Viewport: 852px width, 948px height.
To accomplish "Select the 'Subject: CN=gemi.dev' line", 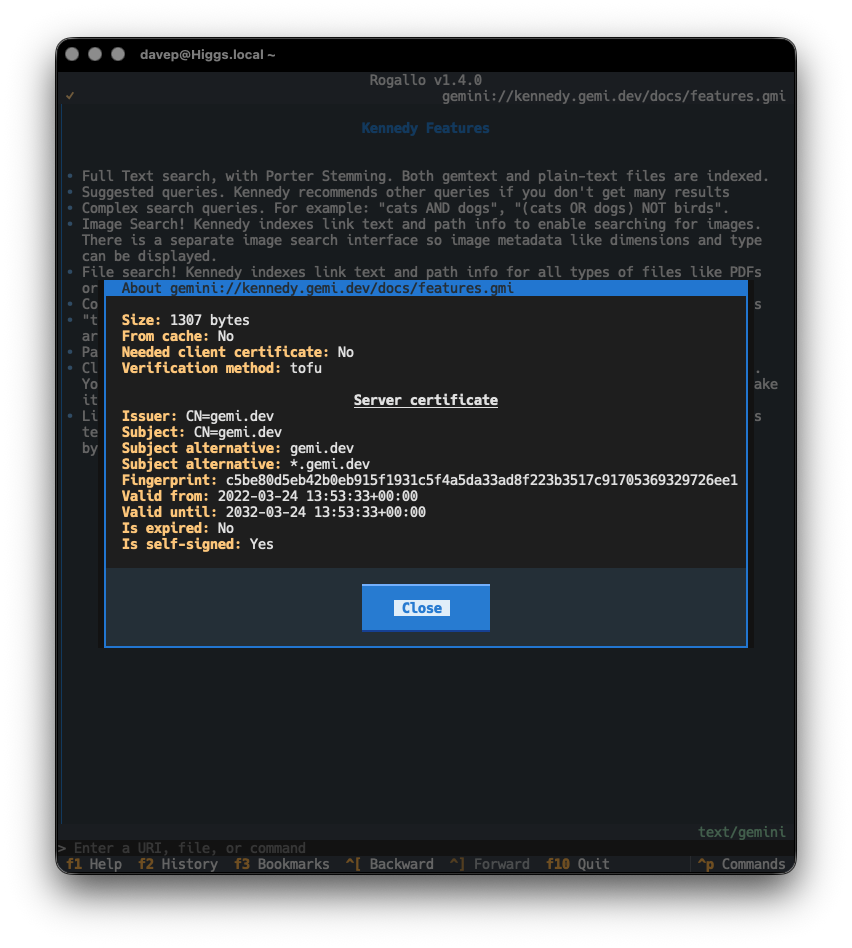I will click(201, 432).
